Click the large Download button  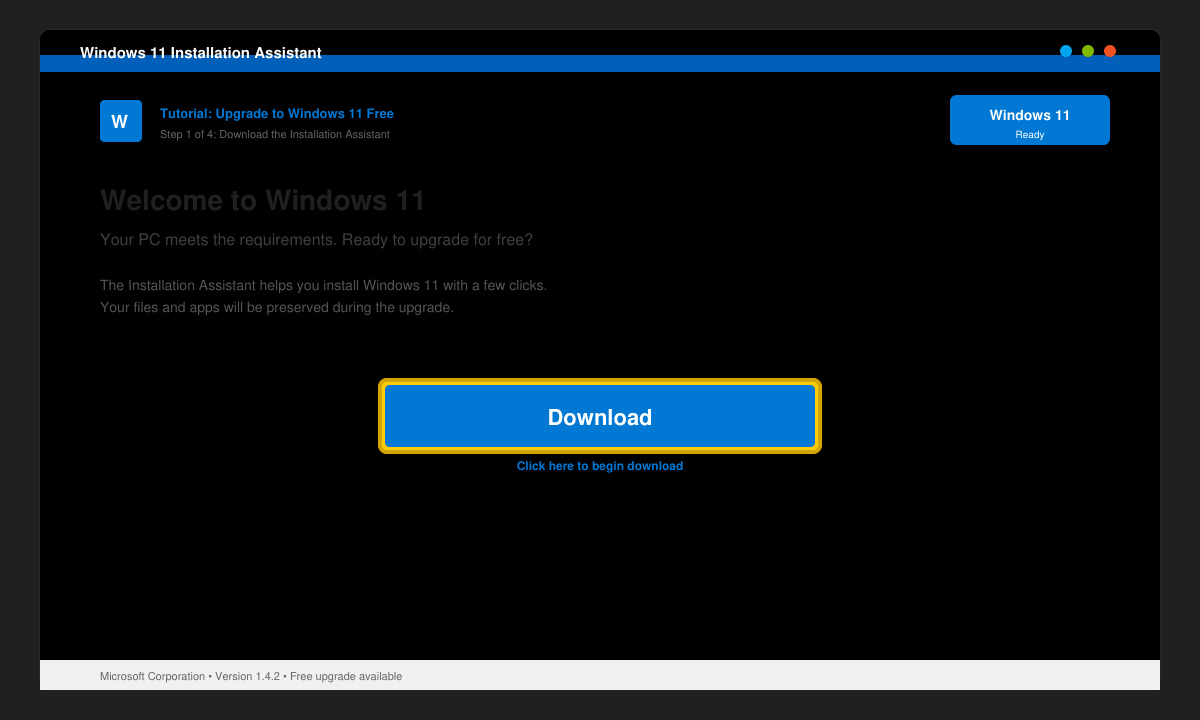click(x=600, y=416)
